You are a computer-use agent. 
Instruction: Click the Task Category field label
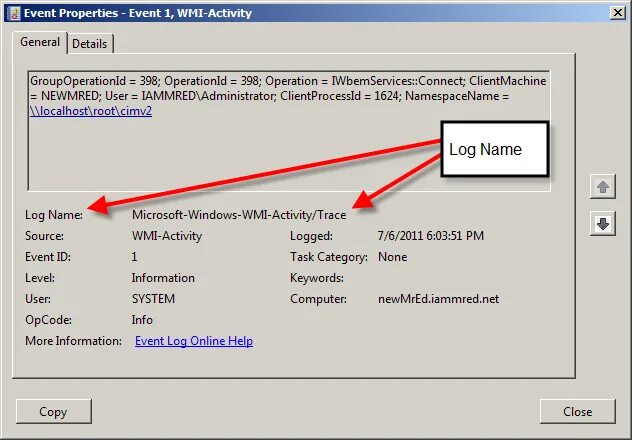(x=329, y=257)
